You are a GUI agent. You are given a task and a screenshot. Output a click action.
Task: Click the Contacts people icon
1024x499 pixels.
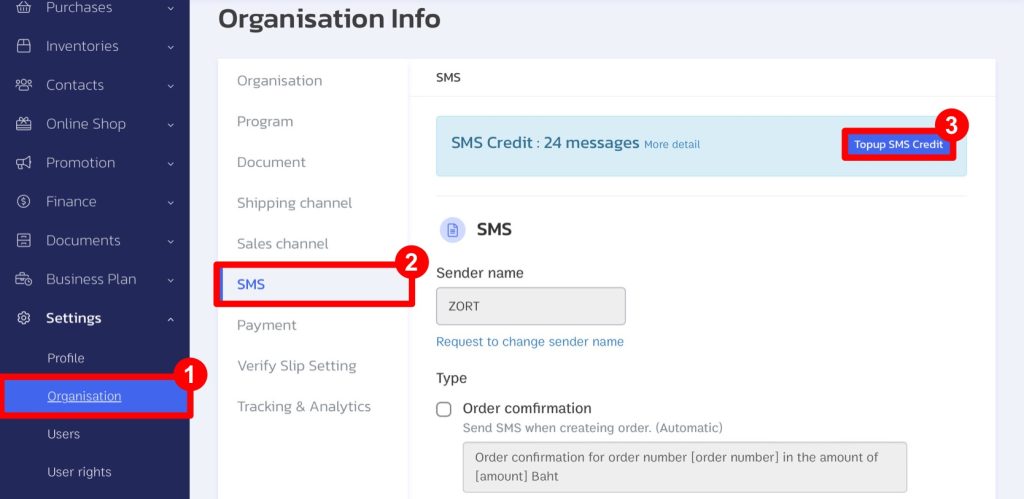click(x=24, y=85)
